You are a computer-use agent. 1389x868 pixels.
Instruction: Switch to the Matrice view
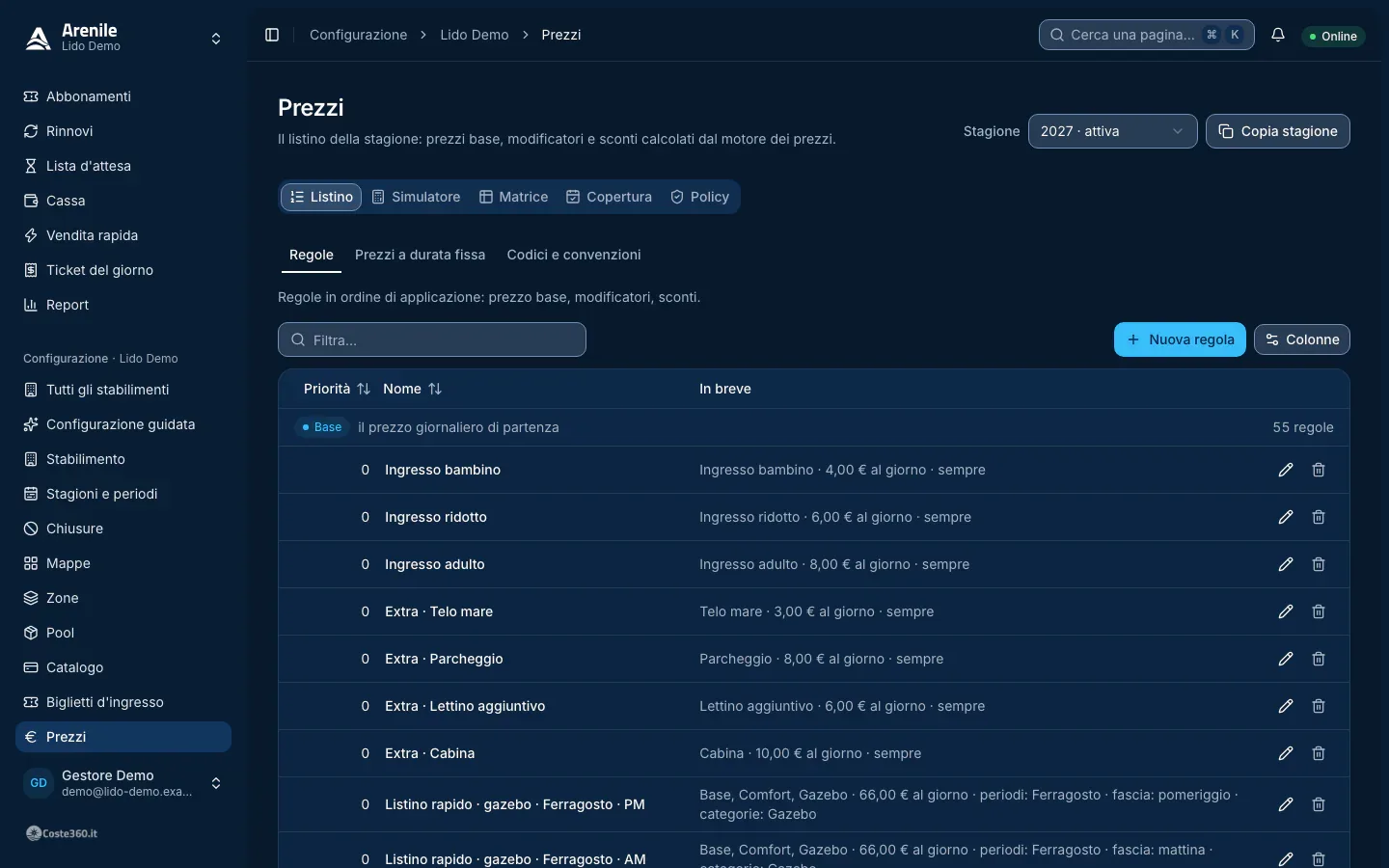tap(514, 197)
